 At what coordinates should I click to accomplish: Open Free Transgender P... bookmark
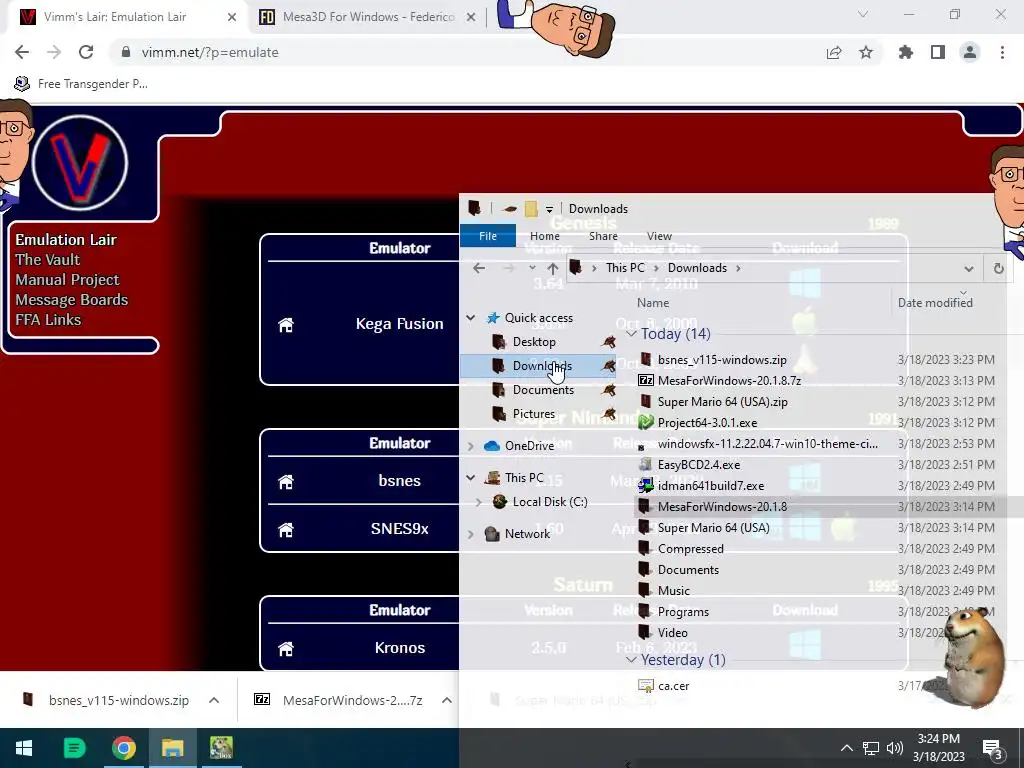81,84
